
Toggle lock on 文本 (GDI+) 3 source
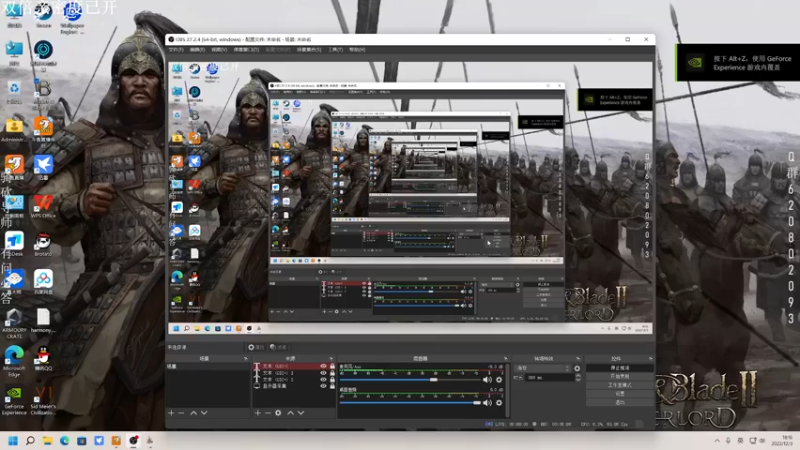(332, 373)
